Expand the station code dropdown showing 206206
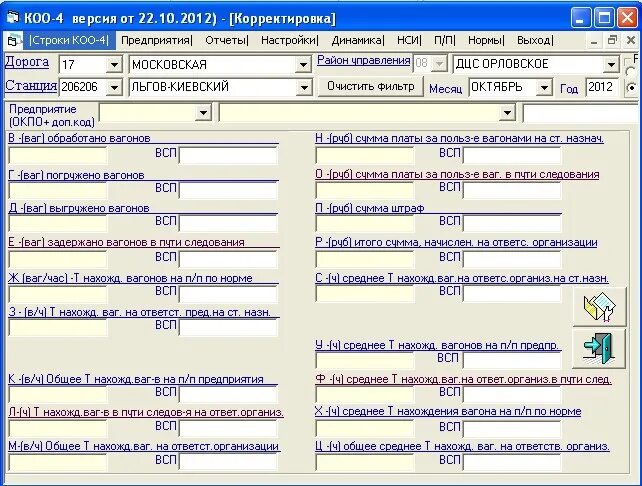Viewport: 642px width, 486px height. tap(114, 87)
